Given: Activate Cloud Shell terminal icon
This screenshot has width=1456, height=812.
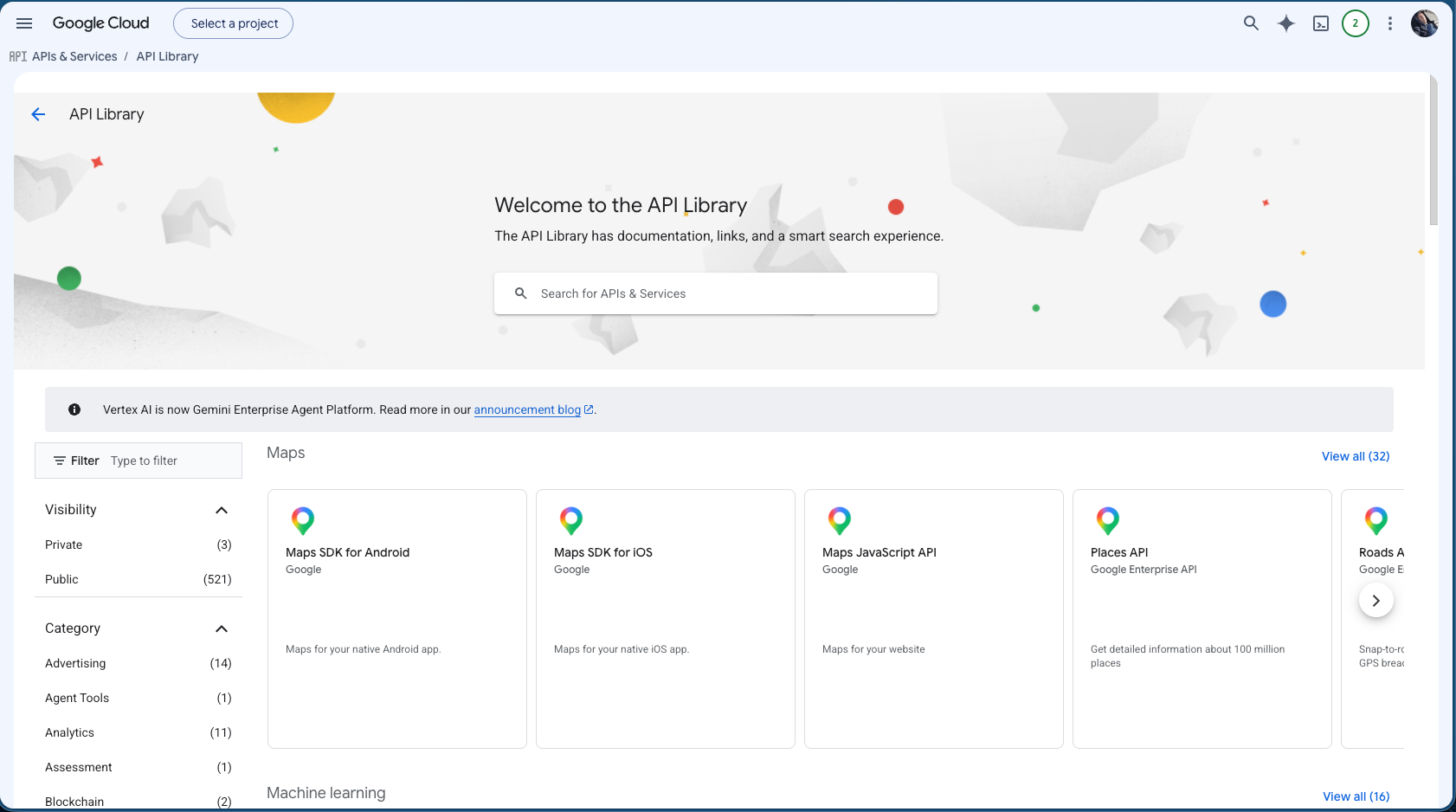Looking at the screenshot, I should click(x=1321, y=23).
